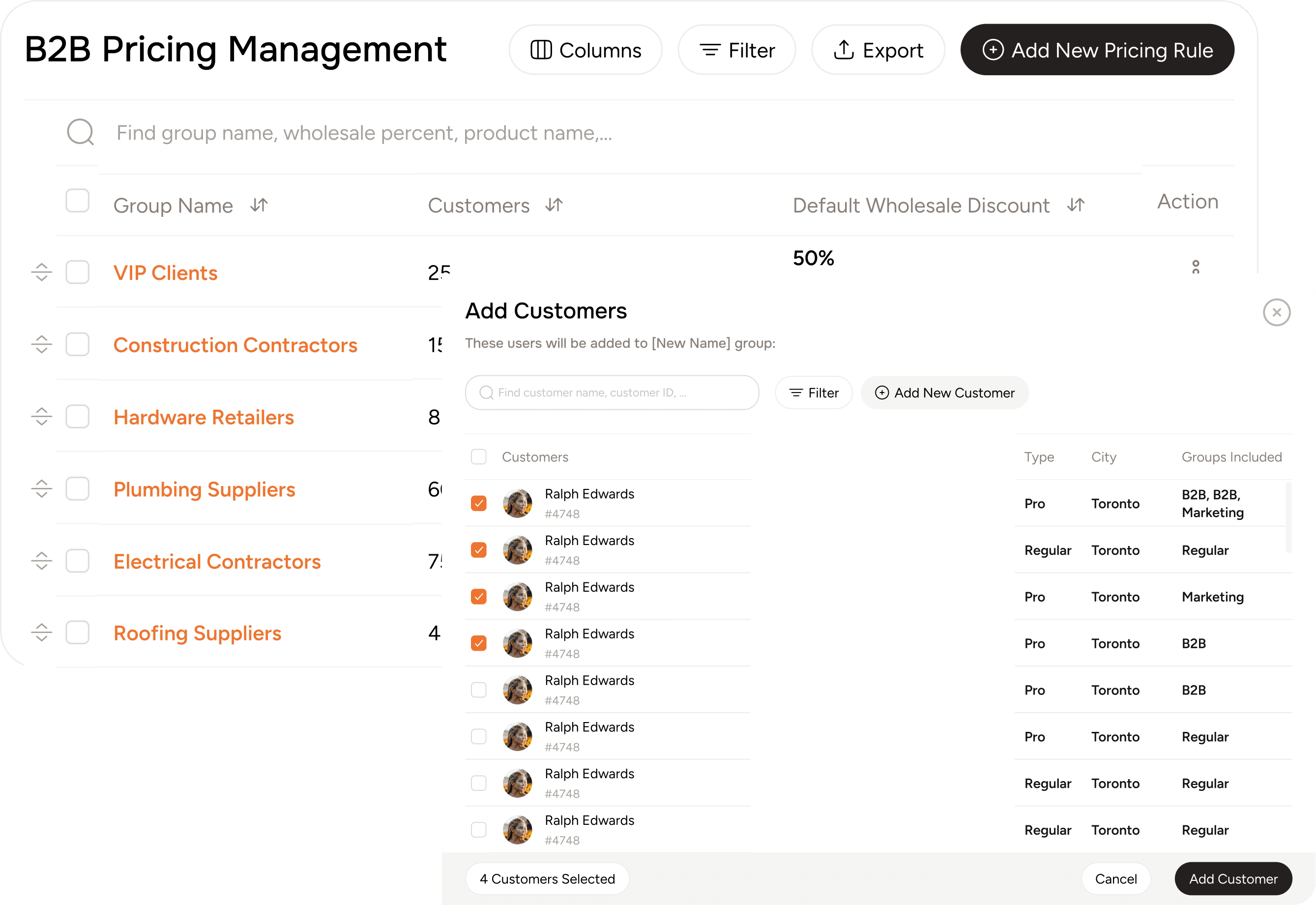Click the plus icon on Add New Customer
The image size is (1316, 905).
pos(882,392)
